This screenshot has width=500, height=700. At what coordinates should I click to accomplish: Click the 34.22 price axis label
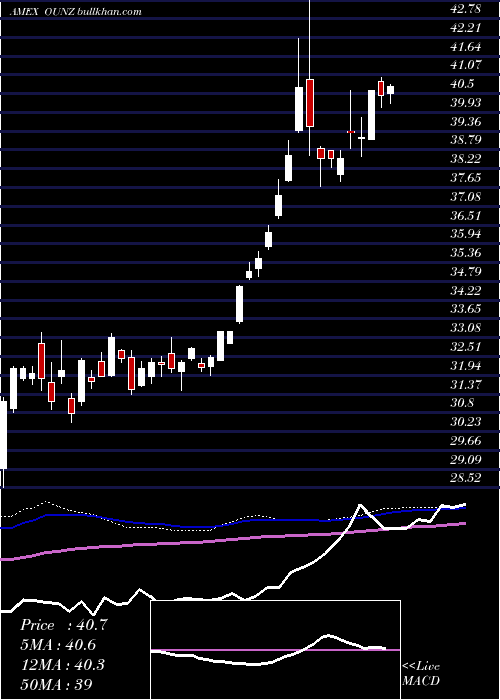click(466, 290)
